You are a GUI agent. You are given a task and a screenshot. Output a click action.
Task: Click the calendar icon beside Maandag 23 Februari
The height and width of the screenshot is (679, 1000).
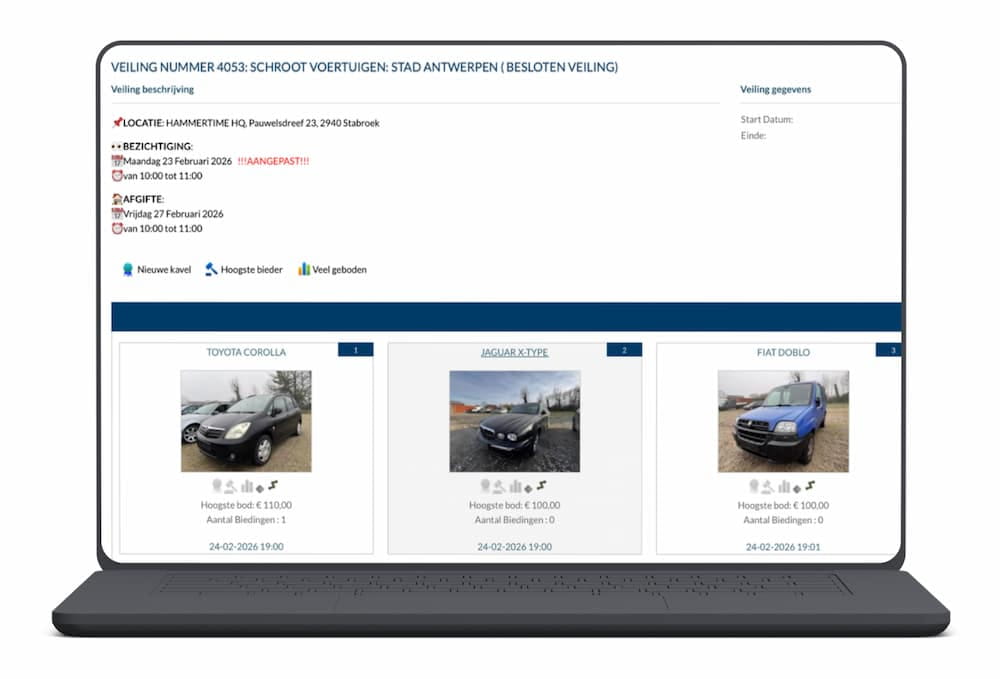pyautogui.click(x=117, y=161)
